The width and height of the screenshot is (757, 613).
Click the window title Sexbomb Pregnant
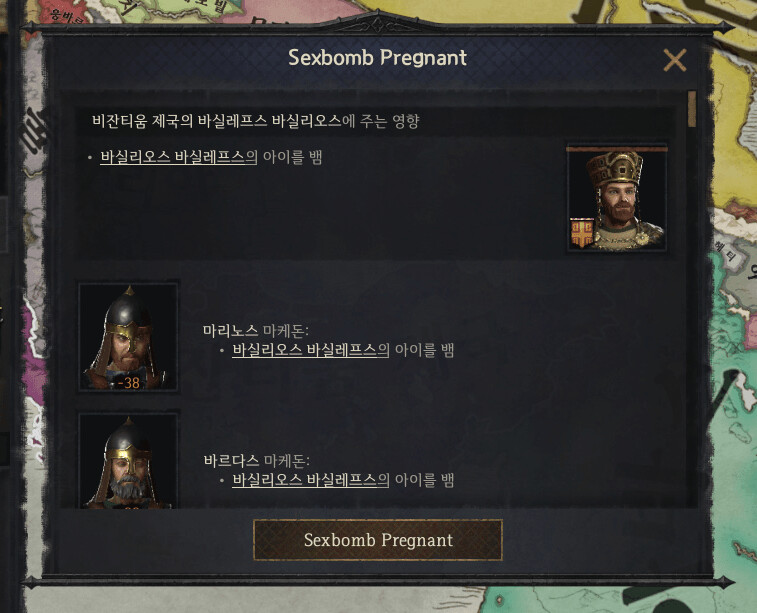378,58
